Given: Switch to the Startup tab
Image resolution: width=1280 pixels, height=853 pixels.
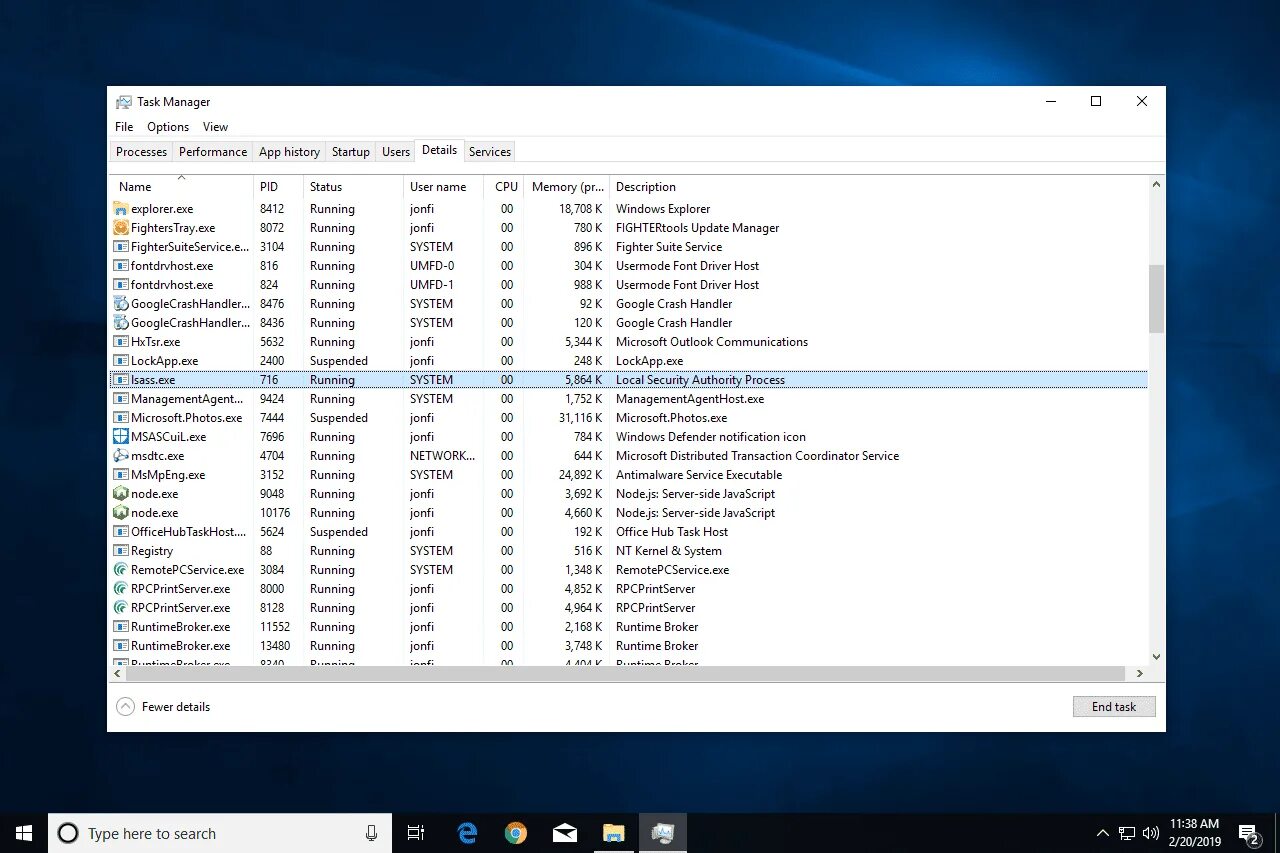Looking at the screenshot, I should pyautogui.click(x=351, y=152).
